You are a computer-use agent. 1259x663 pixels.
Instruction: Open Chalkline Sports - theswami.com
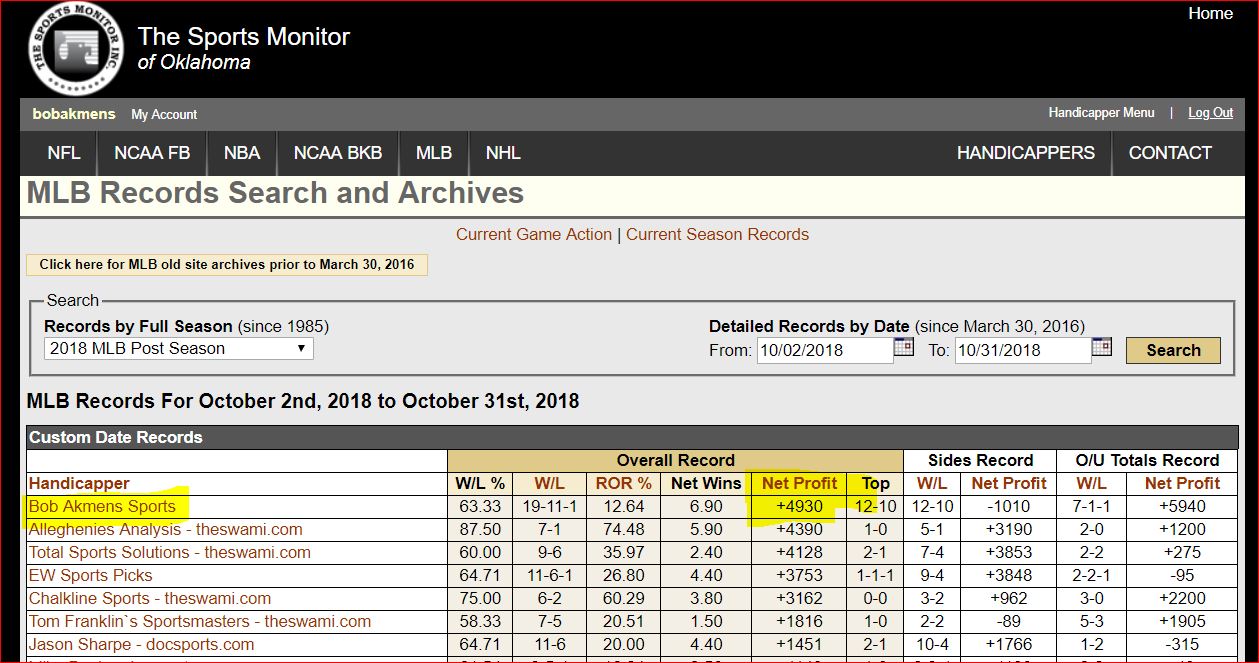[150, 598]
